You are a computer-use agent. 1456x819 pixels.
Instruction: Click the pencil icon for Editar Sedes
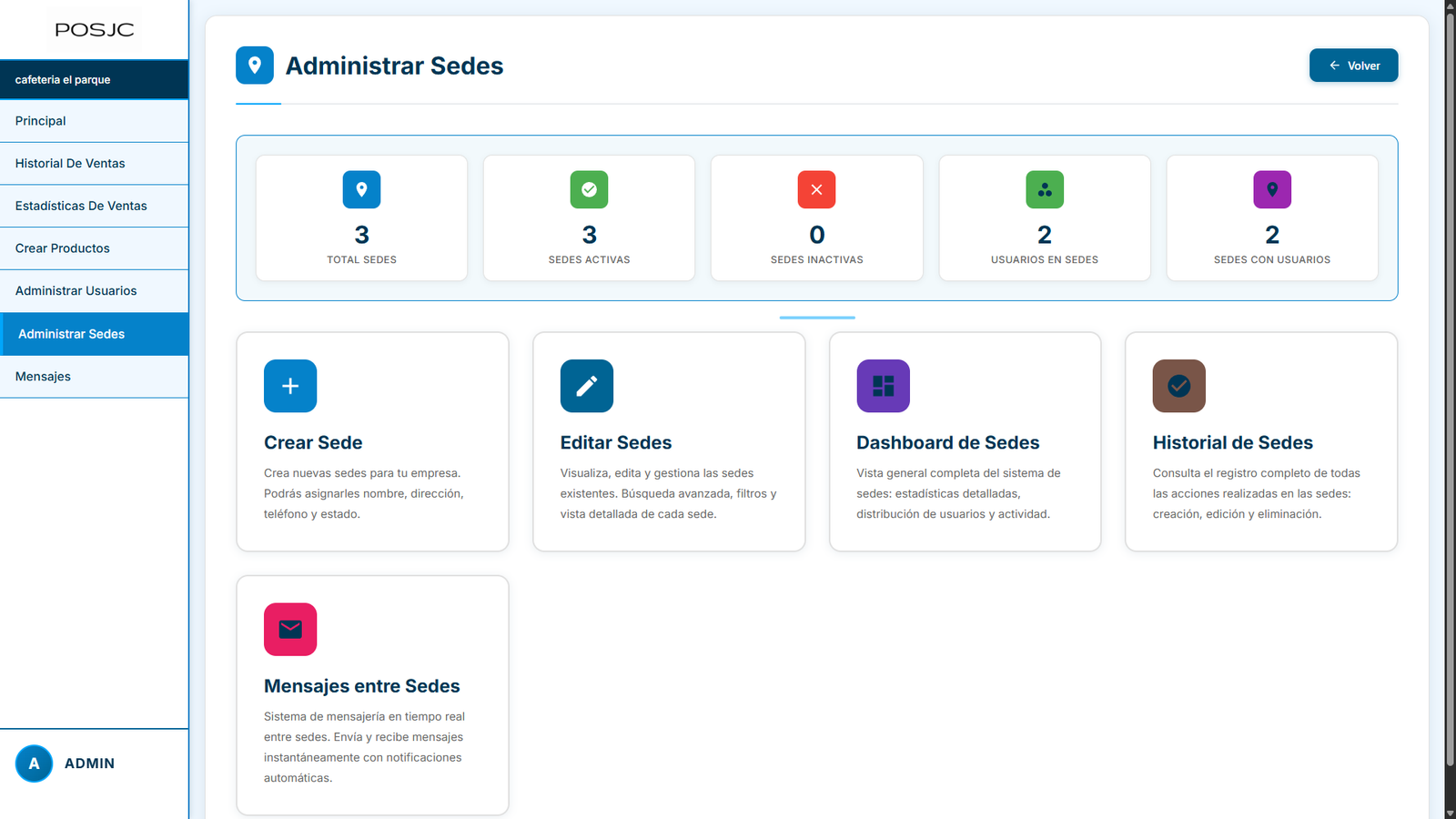tap(587, 386)
